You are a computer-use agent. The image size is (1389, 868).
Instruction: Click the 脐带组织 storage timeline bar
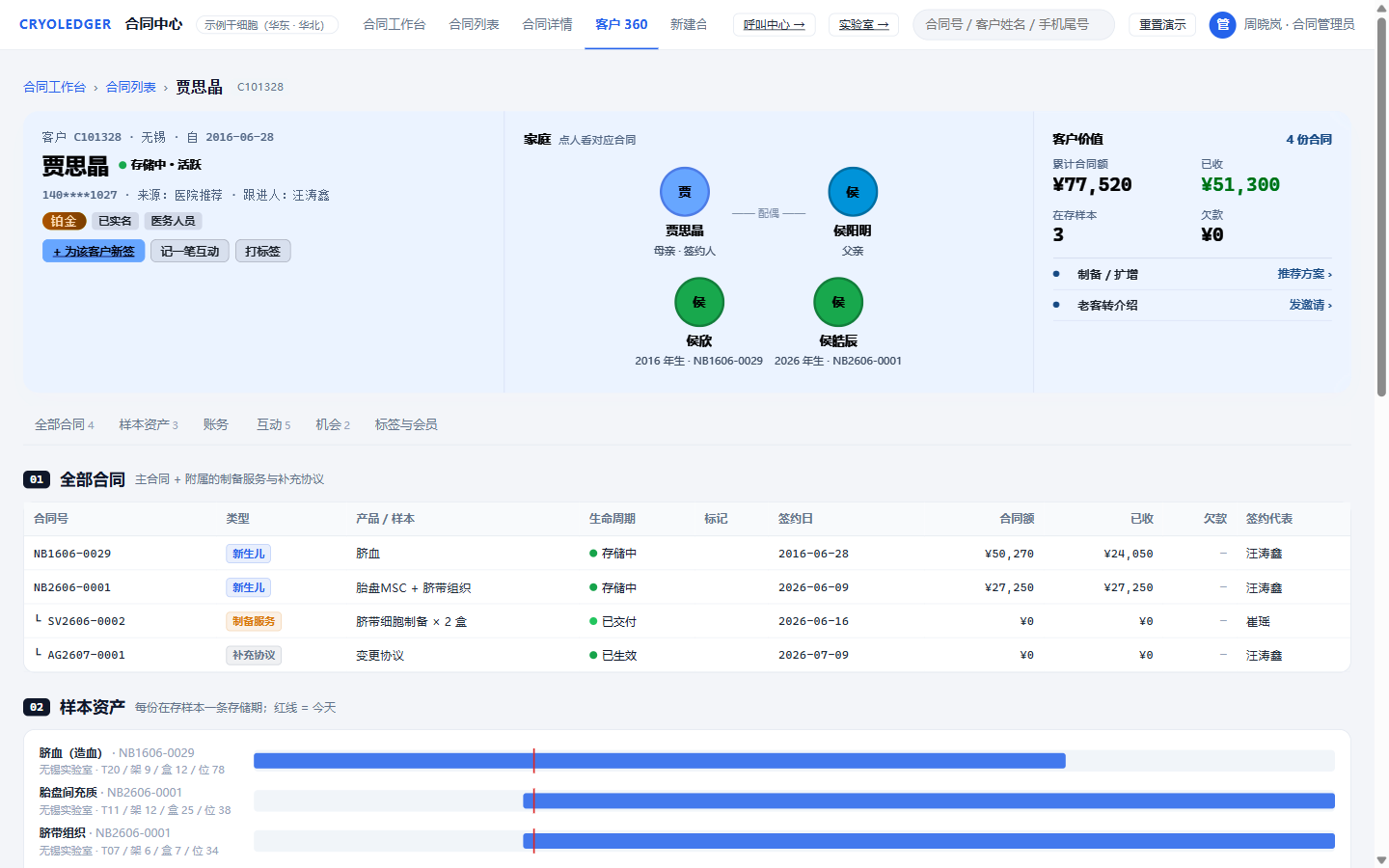pyautogui.click(x=929, y=841)
